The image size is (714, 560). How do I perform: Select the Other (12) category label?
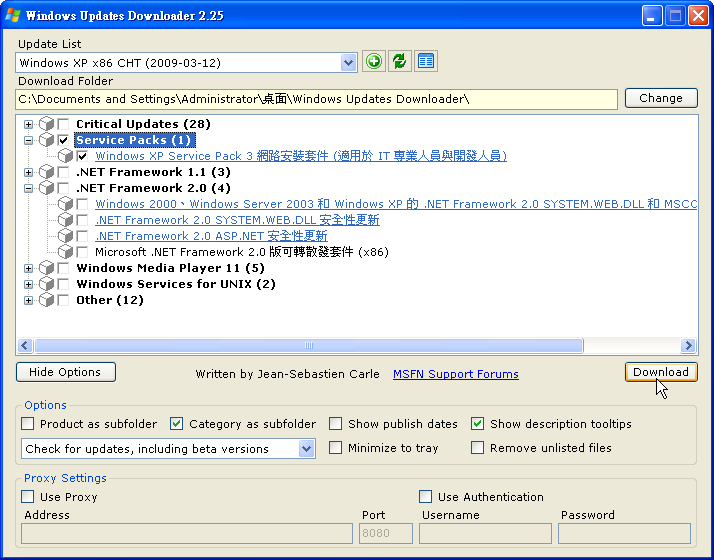pyautogui.click(x=110, y=300)
